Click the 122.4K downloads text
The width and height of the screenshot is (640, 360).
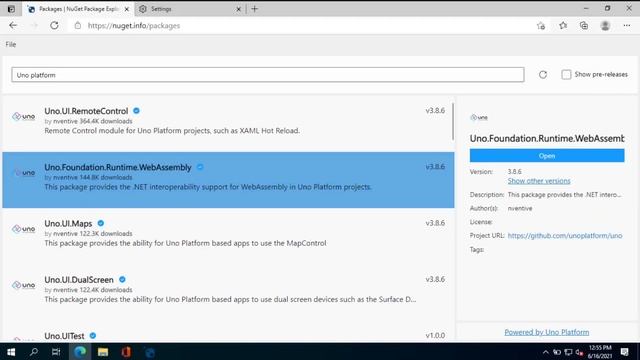(x=106, y=290)
